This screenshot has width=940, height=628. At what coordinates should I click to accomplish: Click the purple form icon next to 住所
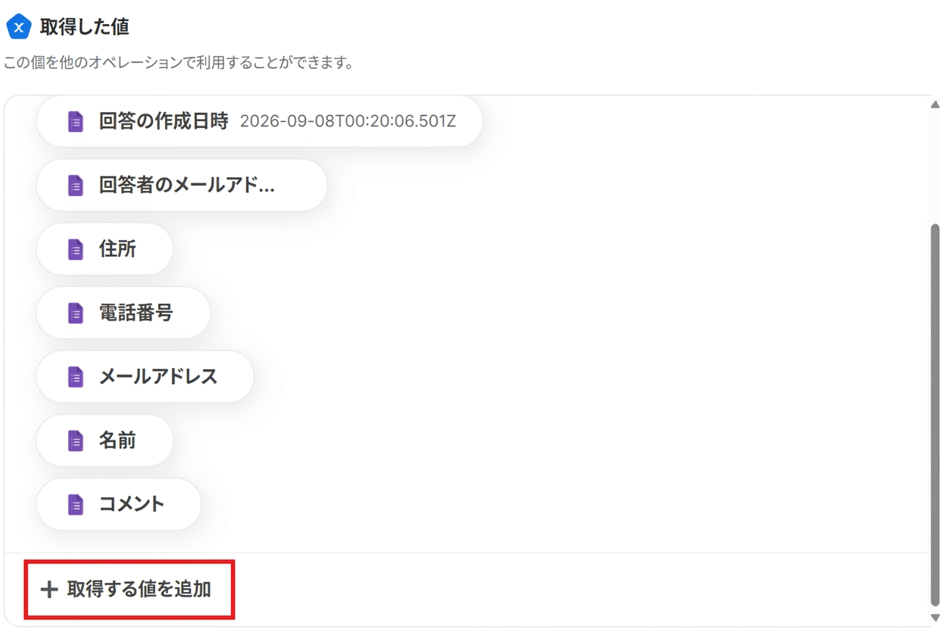tap(76, 249)
